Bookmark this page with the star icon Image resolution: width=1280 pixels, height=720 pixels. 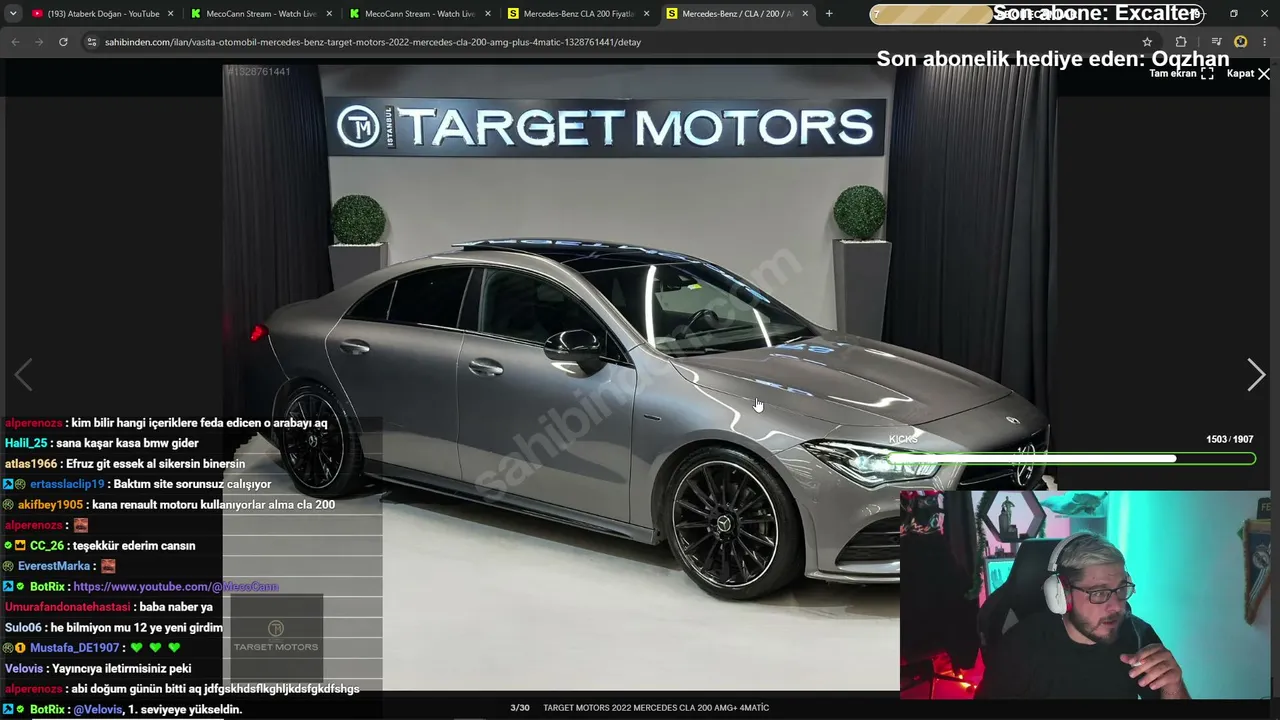coord(1147,42)
